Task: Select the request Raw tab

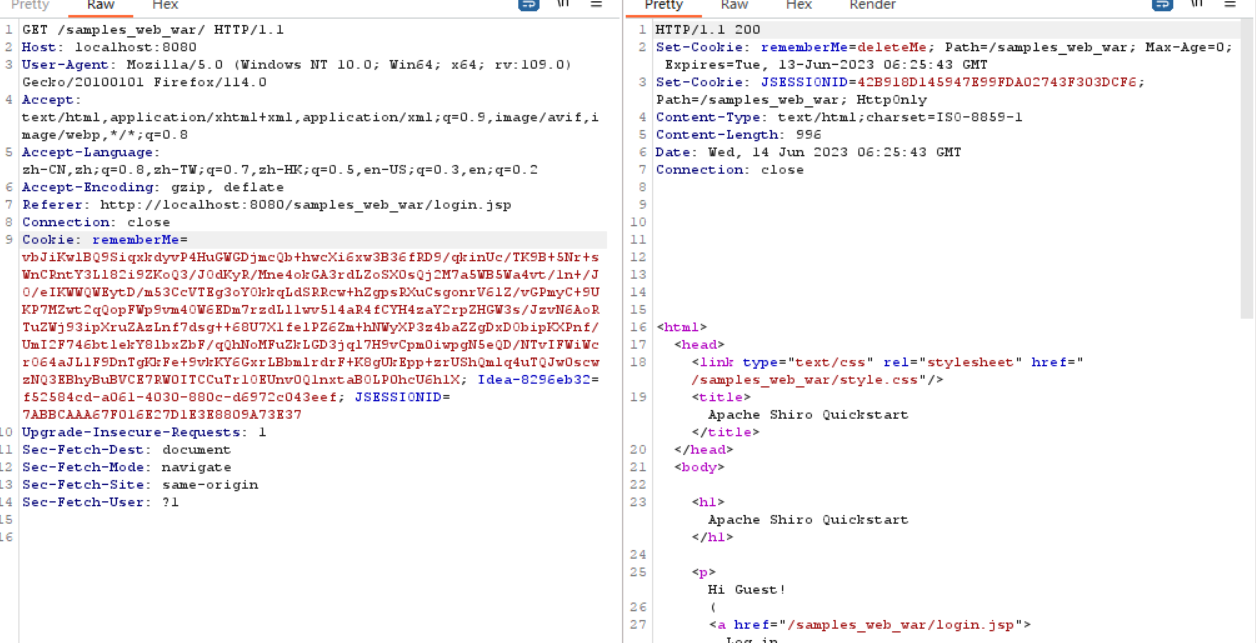Action: point(100,6)
